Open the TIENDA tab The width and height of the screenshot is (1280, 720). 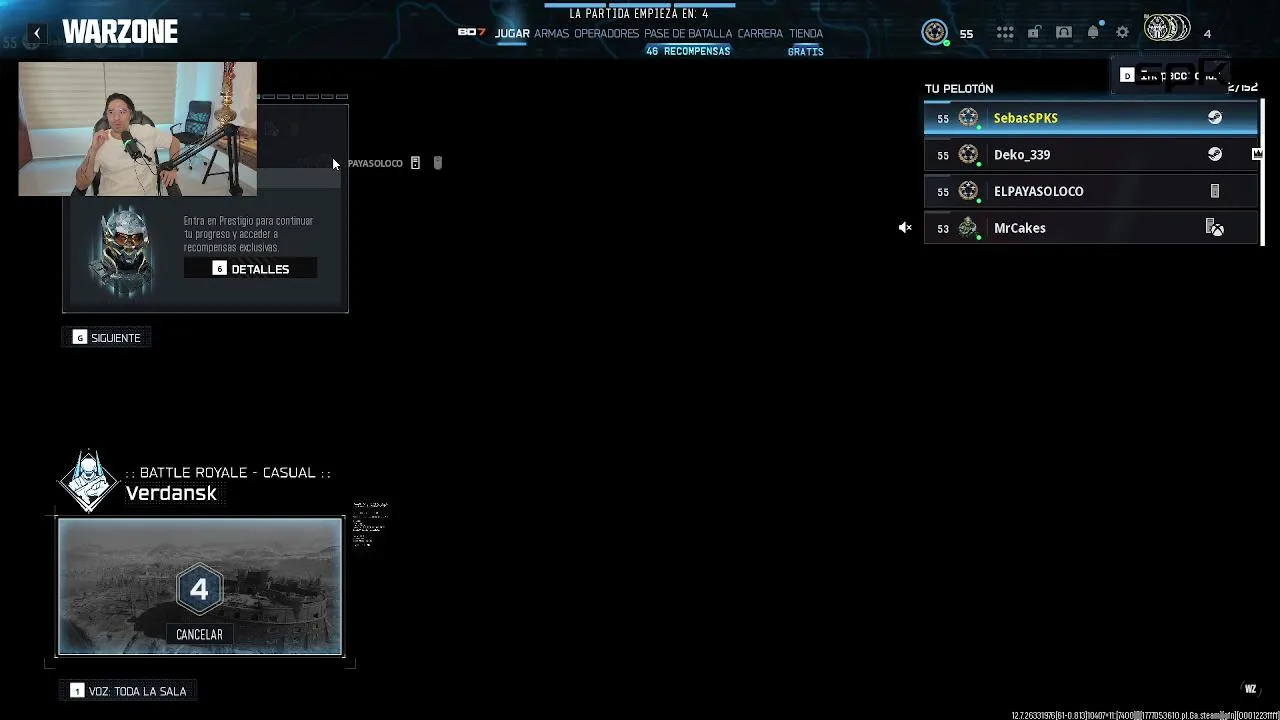(806, 33)
